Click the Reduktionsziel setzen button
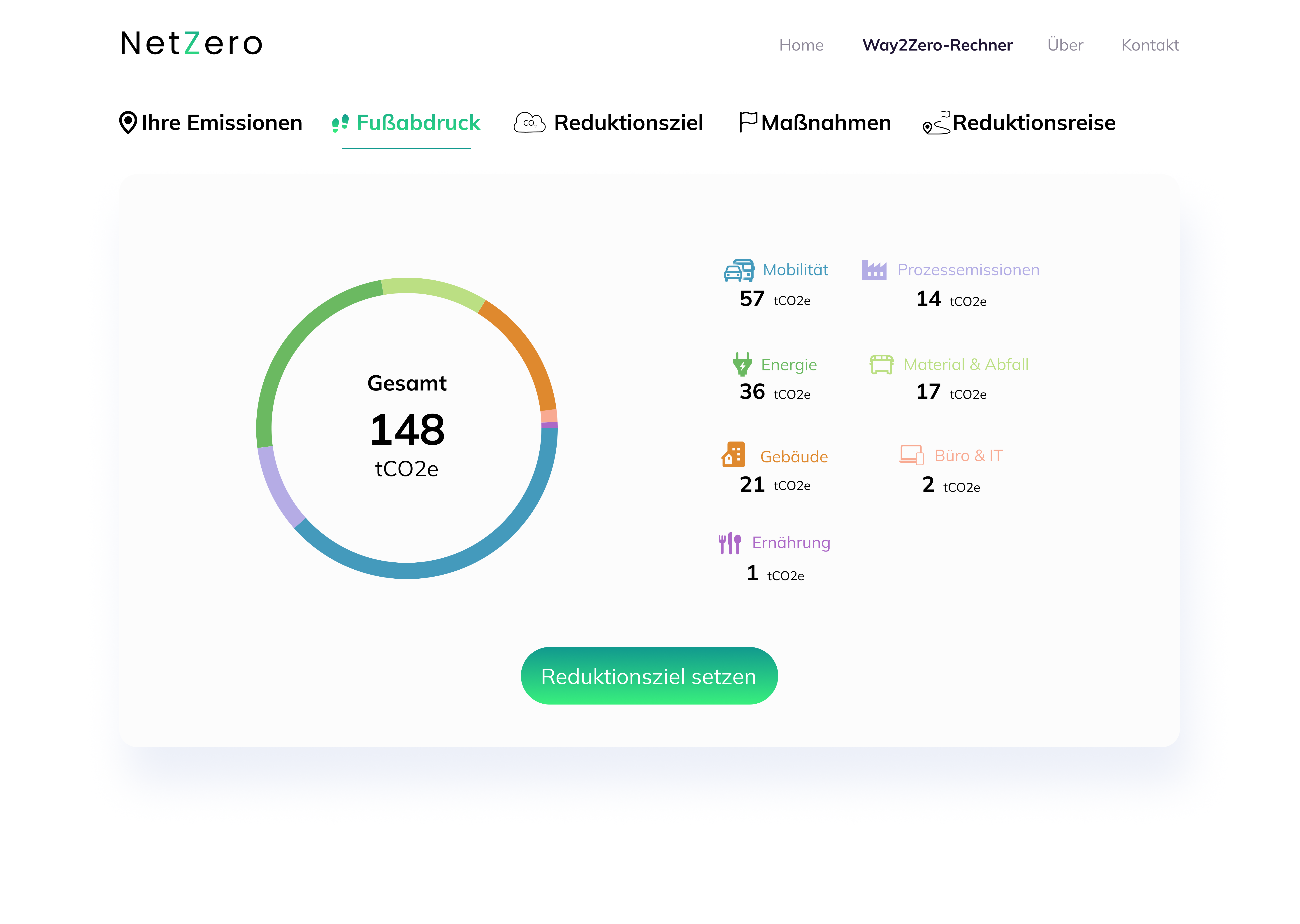Viewport: 1300px width, 924px height. (x=649, y=676)
